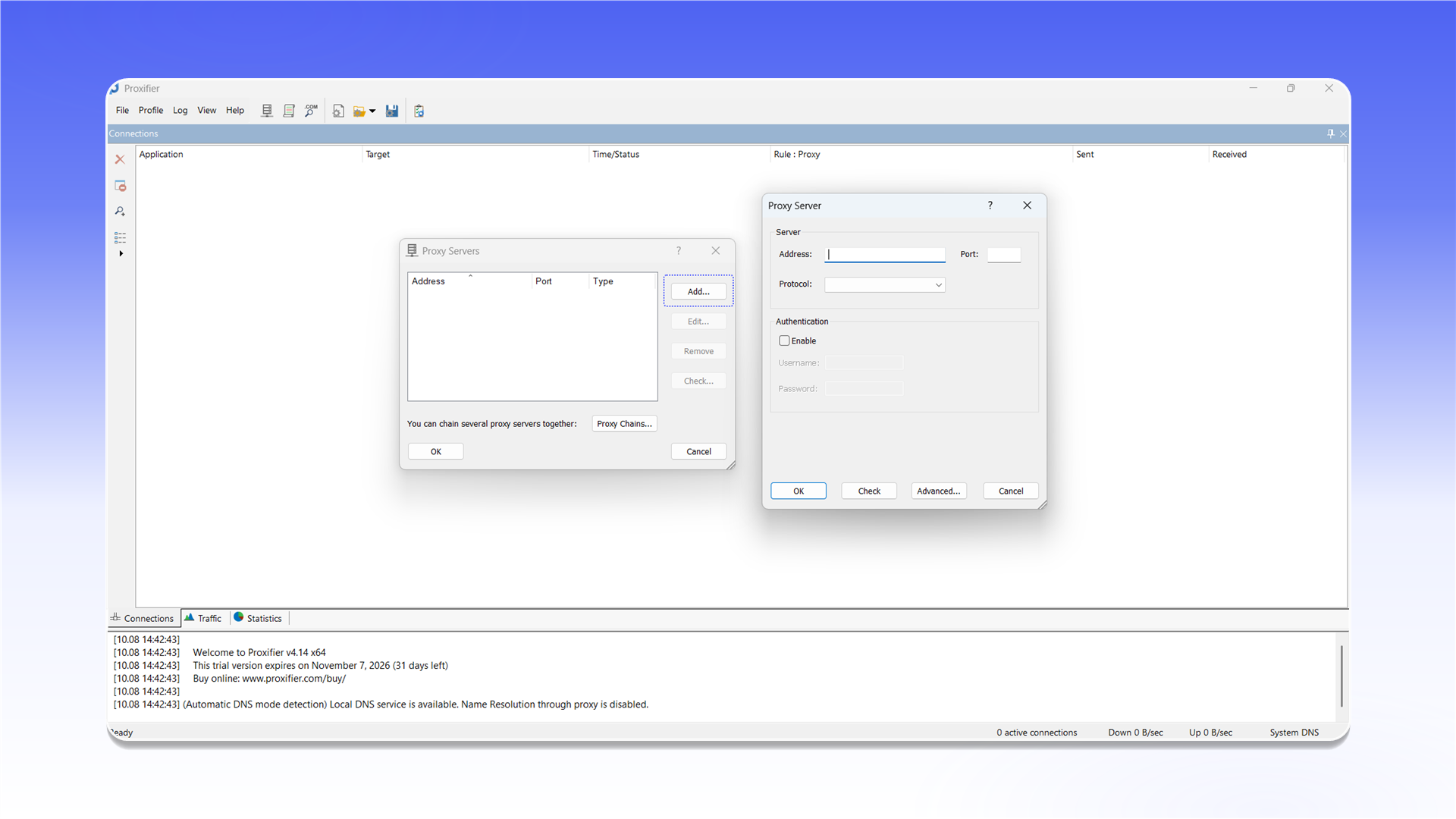1456x819 pixels.
Task: Click the Proxy Chains... button
Action: [624, 424]
